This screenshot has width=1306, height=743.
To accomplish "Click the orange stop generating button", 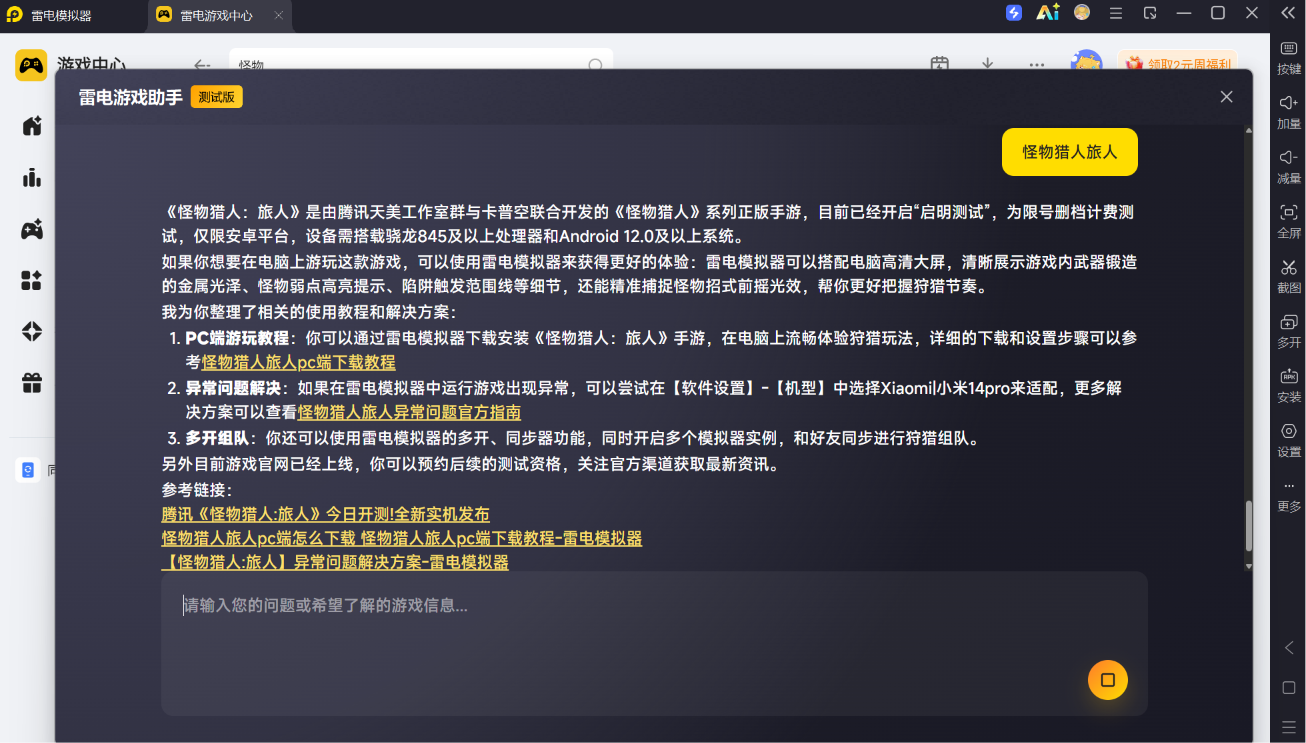I will (x=1108, y=680).
